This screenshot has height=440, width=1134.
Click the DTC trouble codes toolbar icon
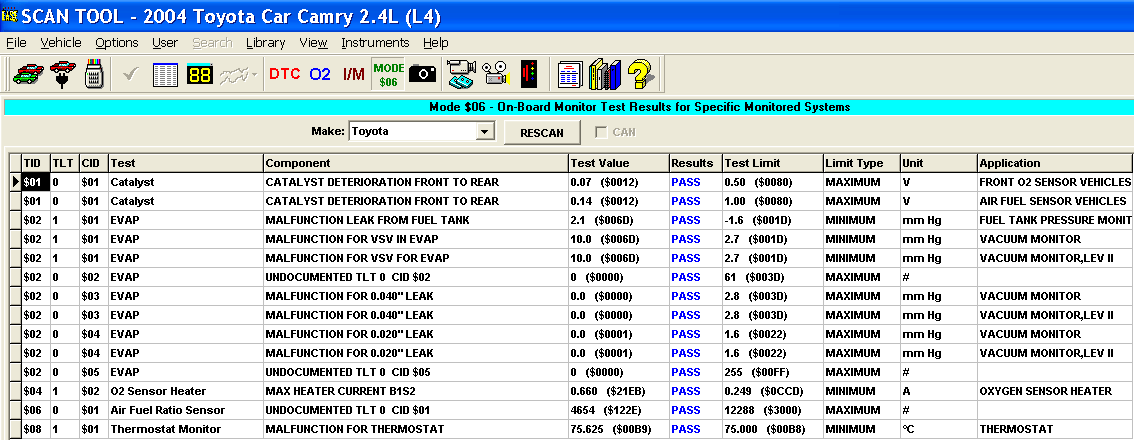pyautogui.click(x=284, y=74)
